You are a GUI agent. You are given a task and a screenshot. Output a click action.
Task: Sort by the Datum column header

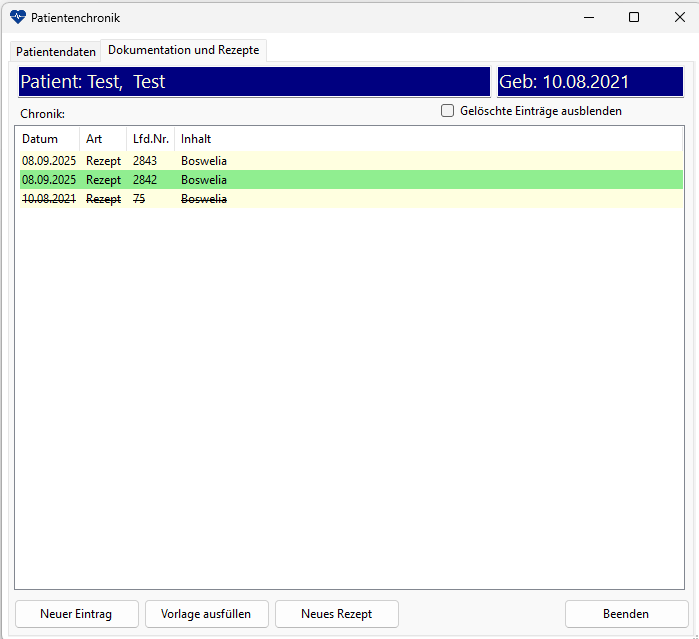tap(49, 139)
